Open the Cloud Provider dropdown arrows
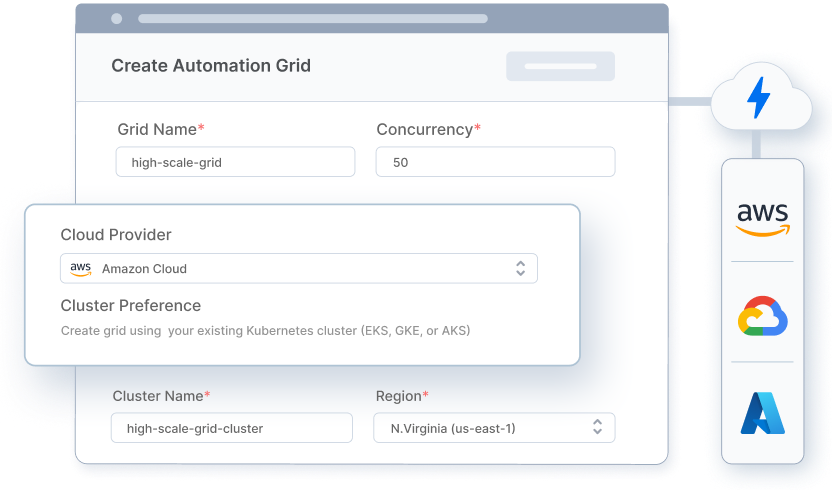This screenshot has height=490, width=832. click(x=521, y=268)
